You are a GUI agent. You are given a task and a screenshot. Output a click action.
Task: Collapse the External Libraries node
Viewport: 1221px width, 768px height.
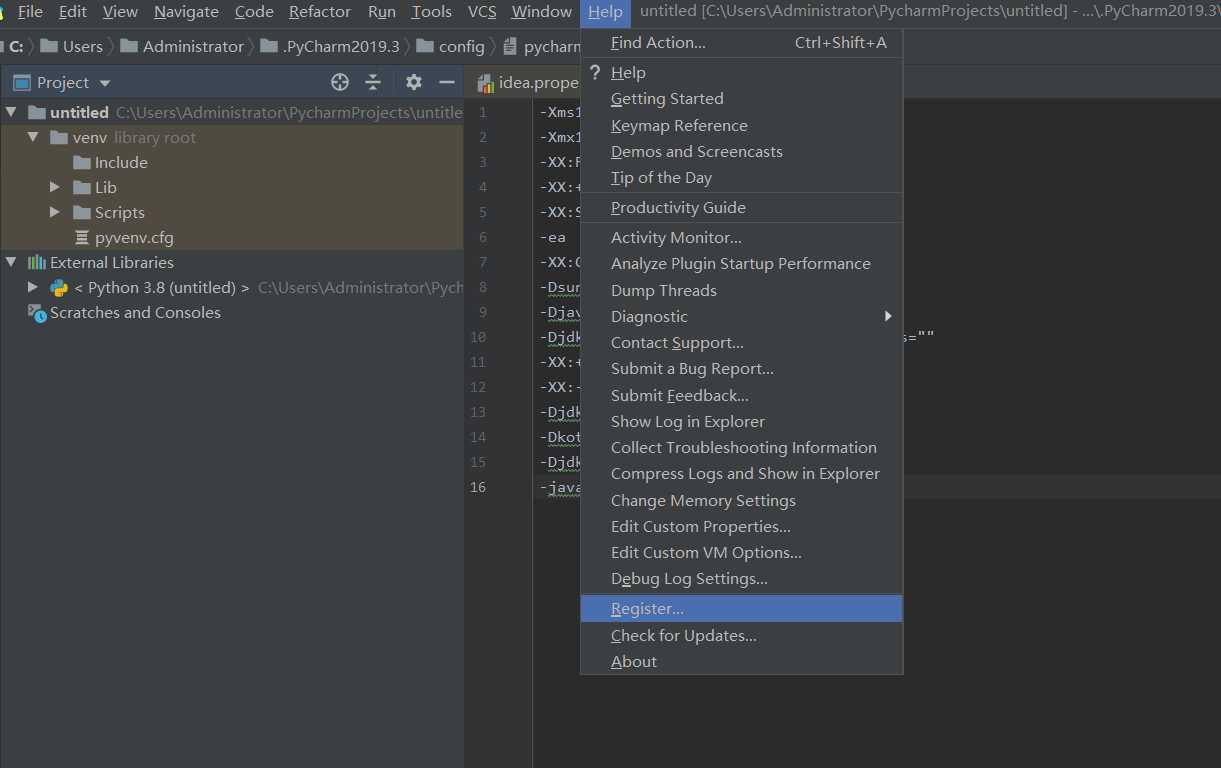12,262
